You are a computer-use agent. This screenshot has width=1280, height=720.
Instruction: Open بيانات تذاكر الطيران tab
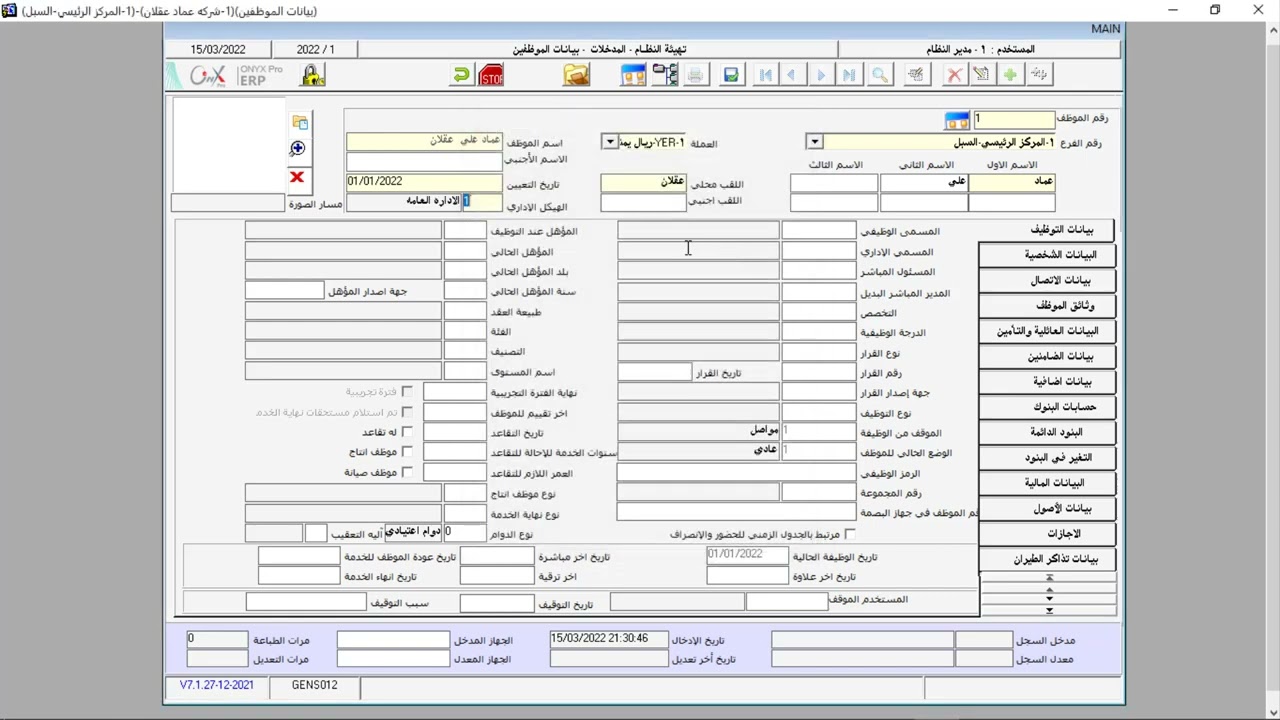pos(1046,560)
